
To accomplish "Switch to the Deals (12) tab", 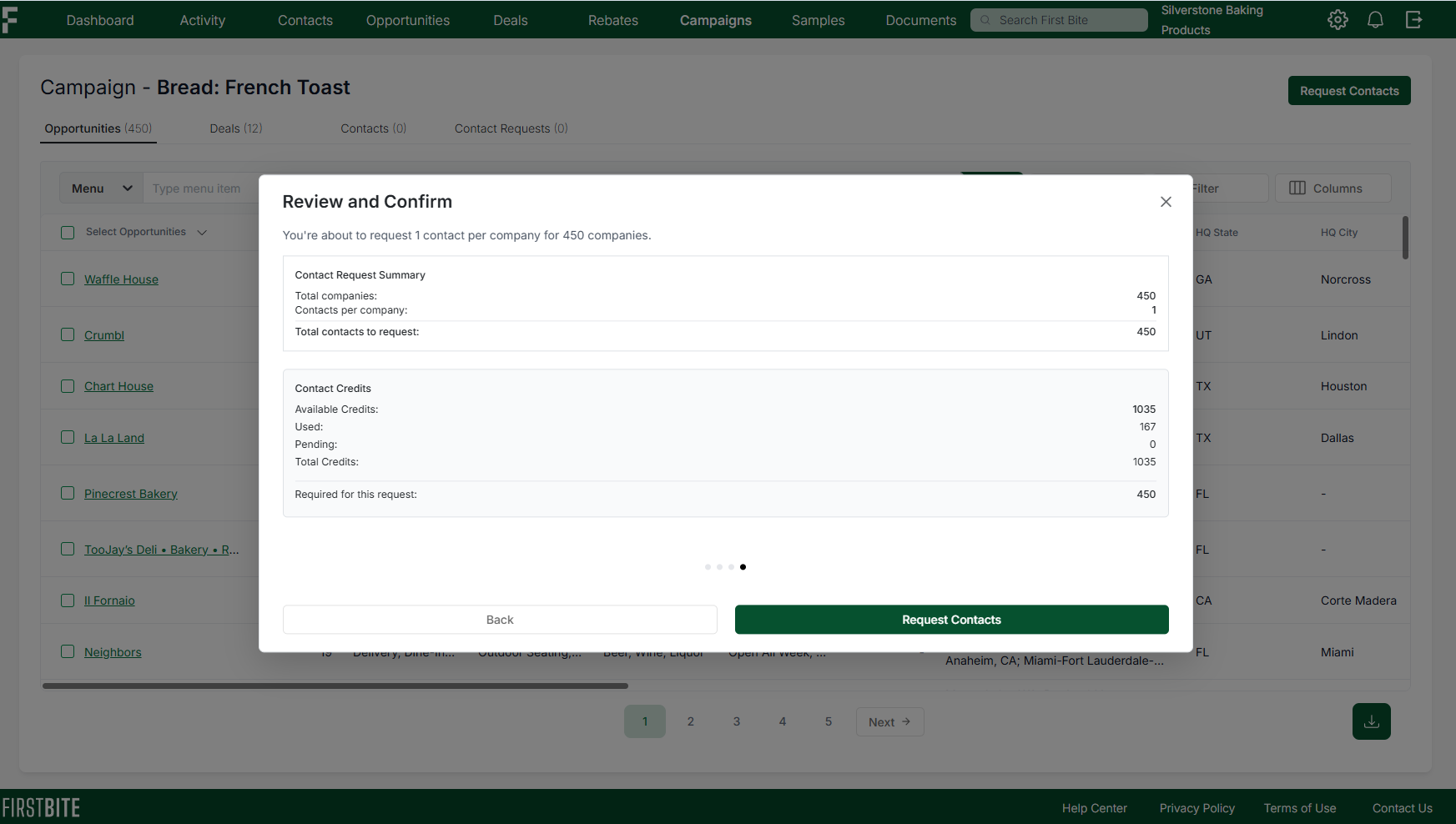I will [x=236, y=128].
